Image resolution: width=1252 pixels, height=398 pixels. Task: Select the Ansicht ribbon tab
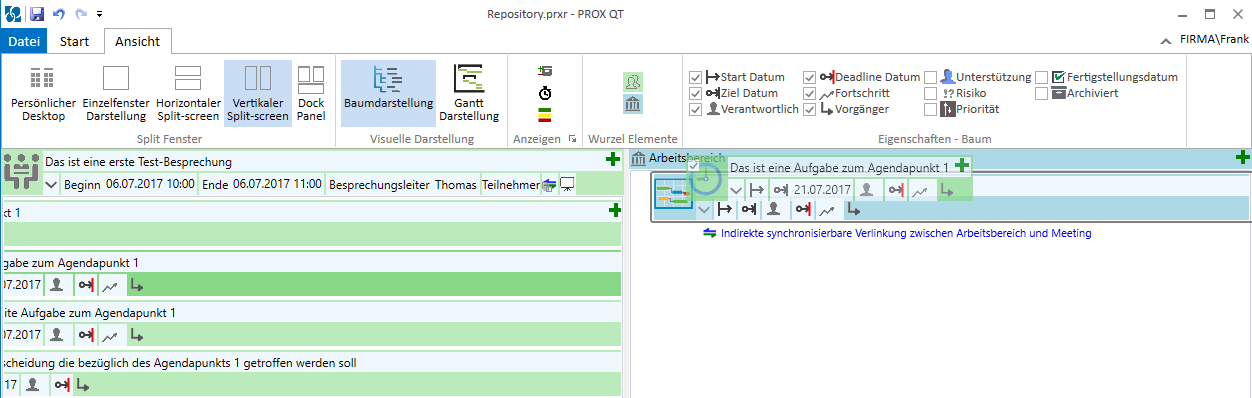pos(138,41)
